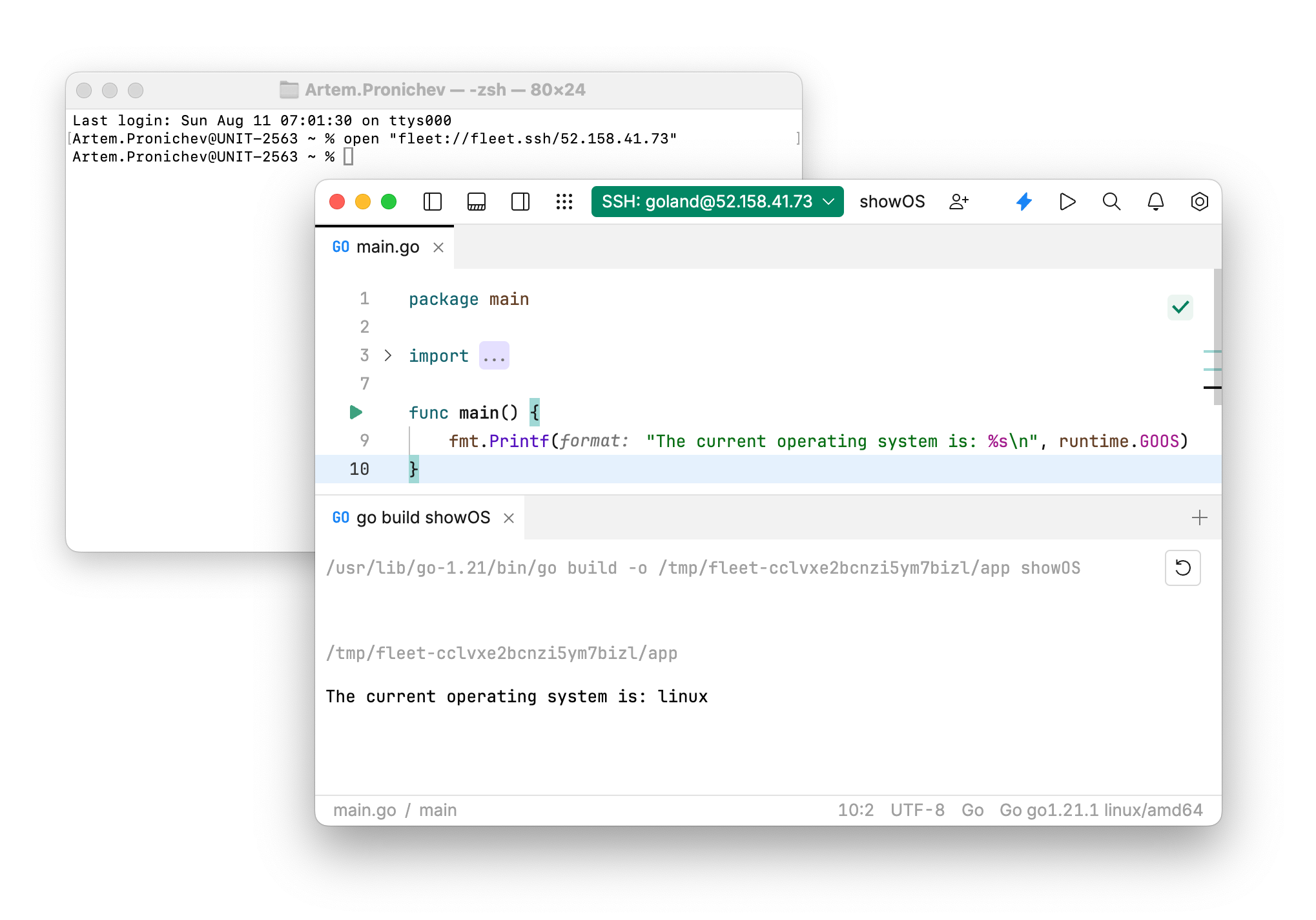Toggle the bottom panel visibility
Viewport: 1316px width, 920px height.
(x=476, y=202)
